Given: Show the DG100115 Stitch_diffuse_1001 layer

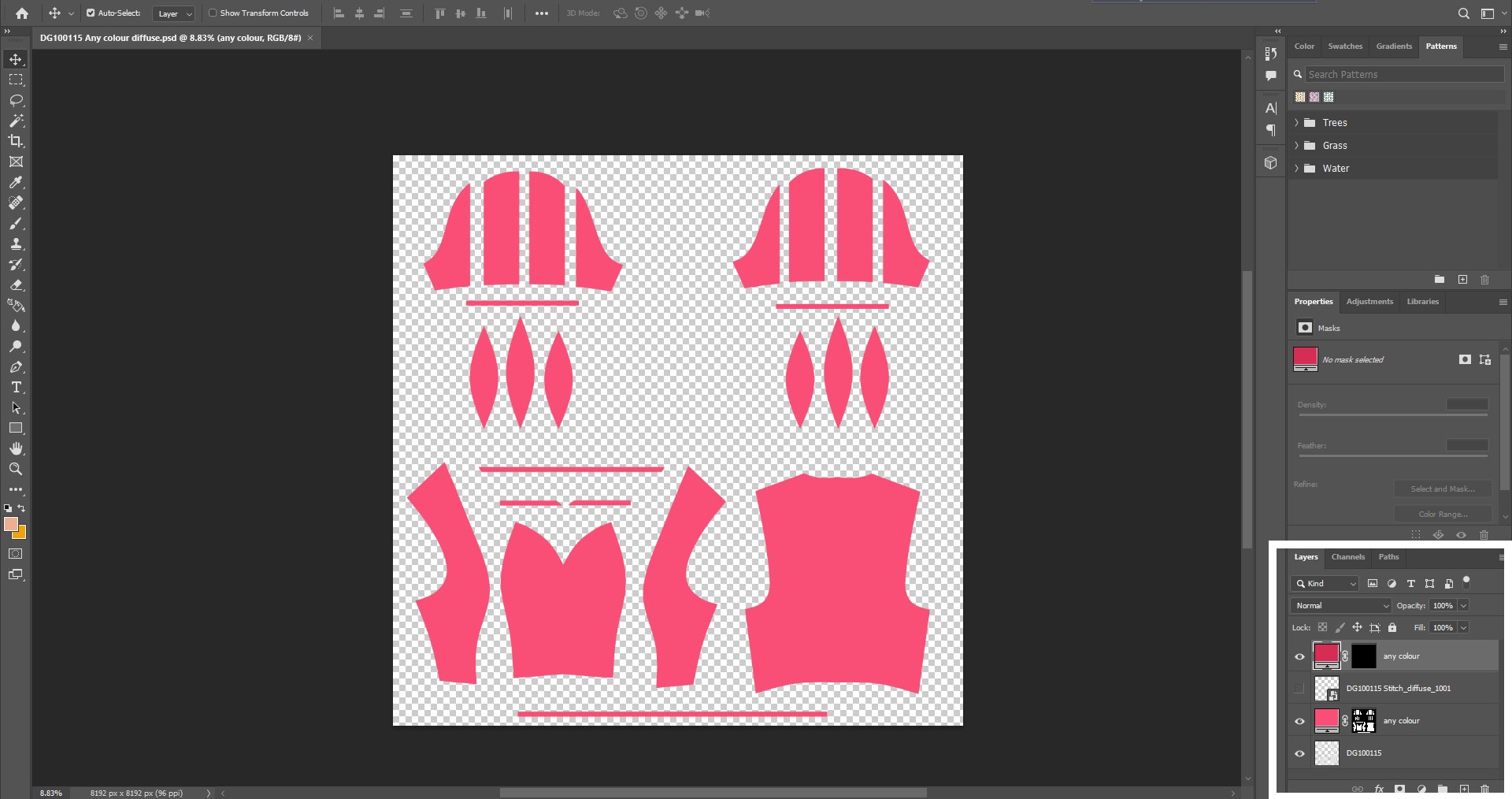Looking at the screenshot, I should click(x=1299, y=689).
